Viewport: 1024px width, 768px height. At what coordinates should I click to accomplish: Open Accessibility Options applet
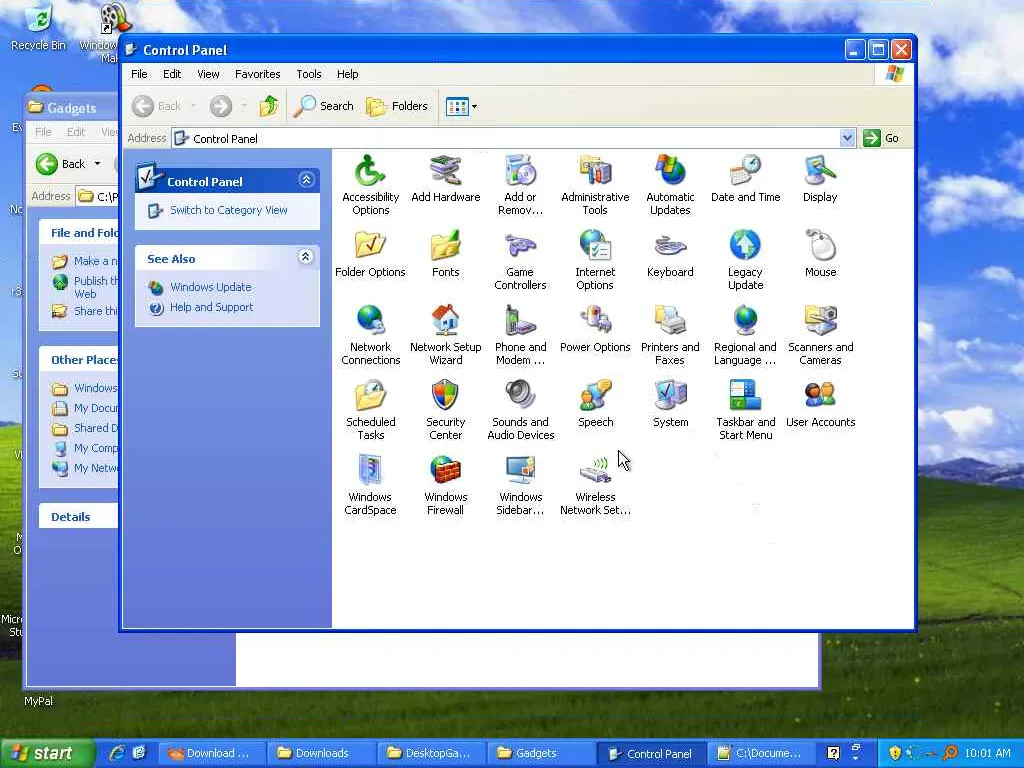pyautogui.click(x=370, y=185)
